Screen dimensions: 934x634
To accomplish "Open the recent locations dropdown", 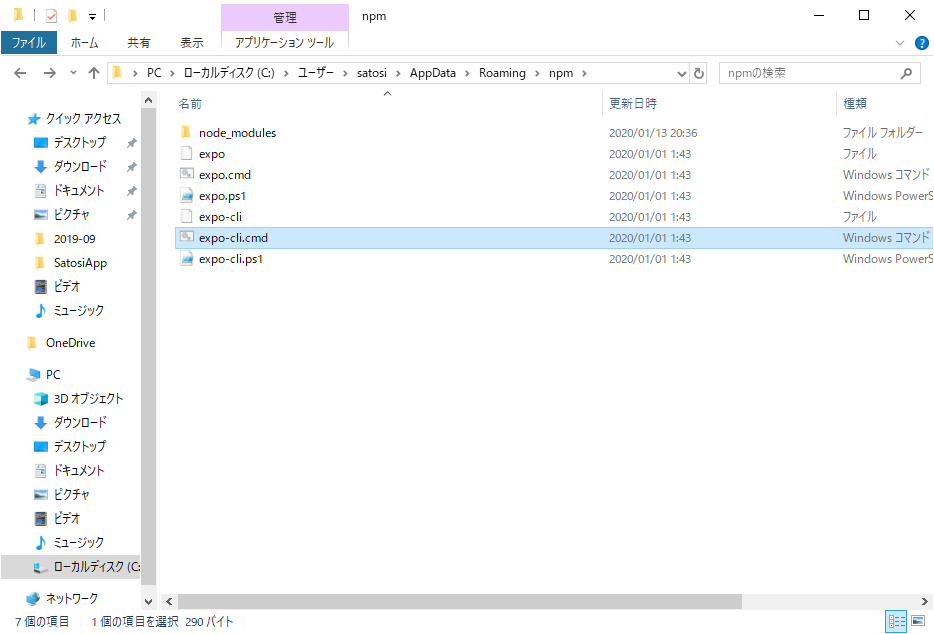I will click(x=73, y=73).
